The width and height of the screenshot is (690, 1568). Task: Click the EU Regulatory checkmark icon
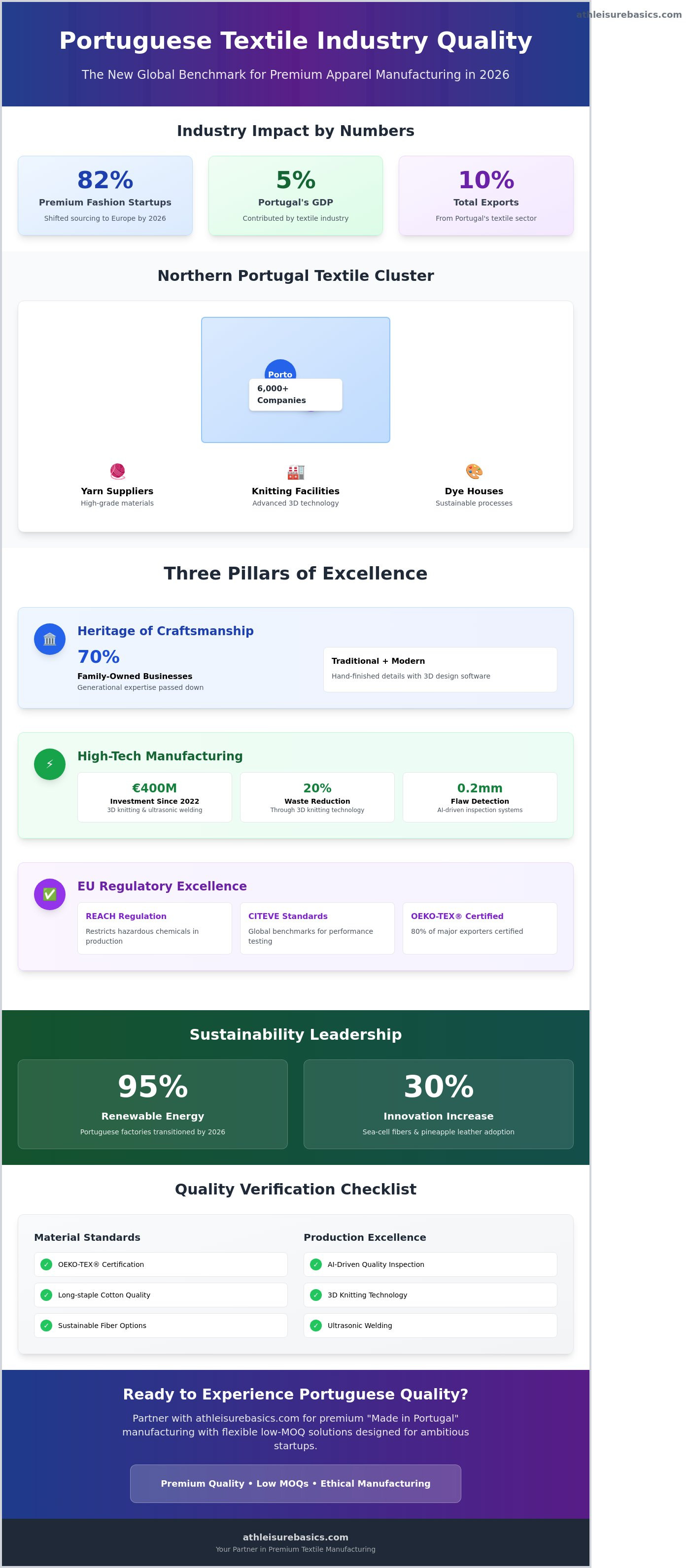pyautogui.click(x=50, y=894)
